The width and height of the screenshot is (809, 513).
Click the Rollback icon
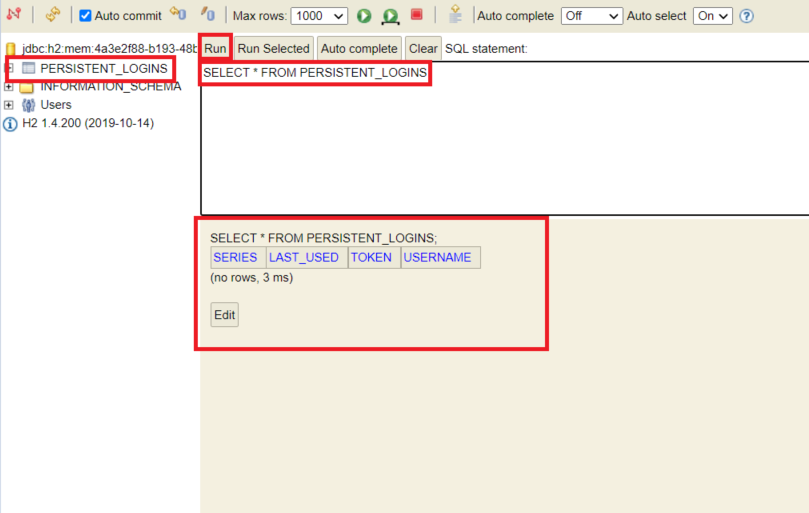(x=179, y=14)
